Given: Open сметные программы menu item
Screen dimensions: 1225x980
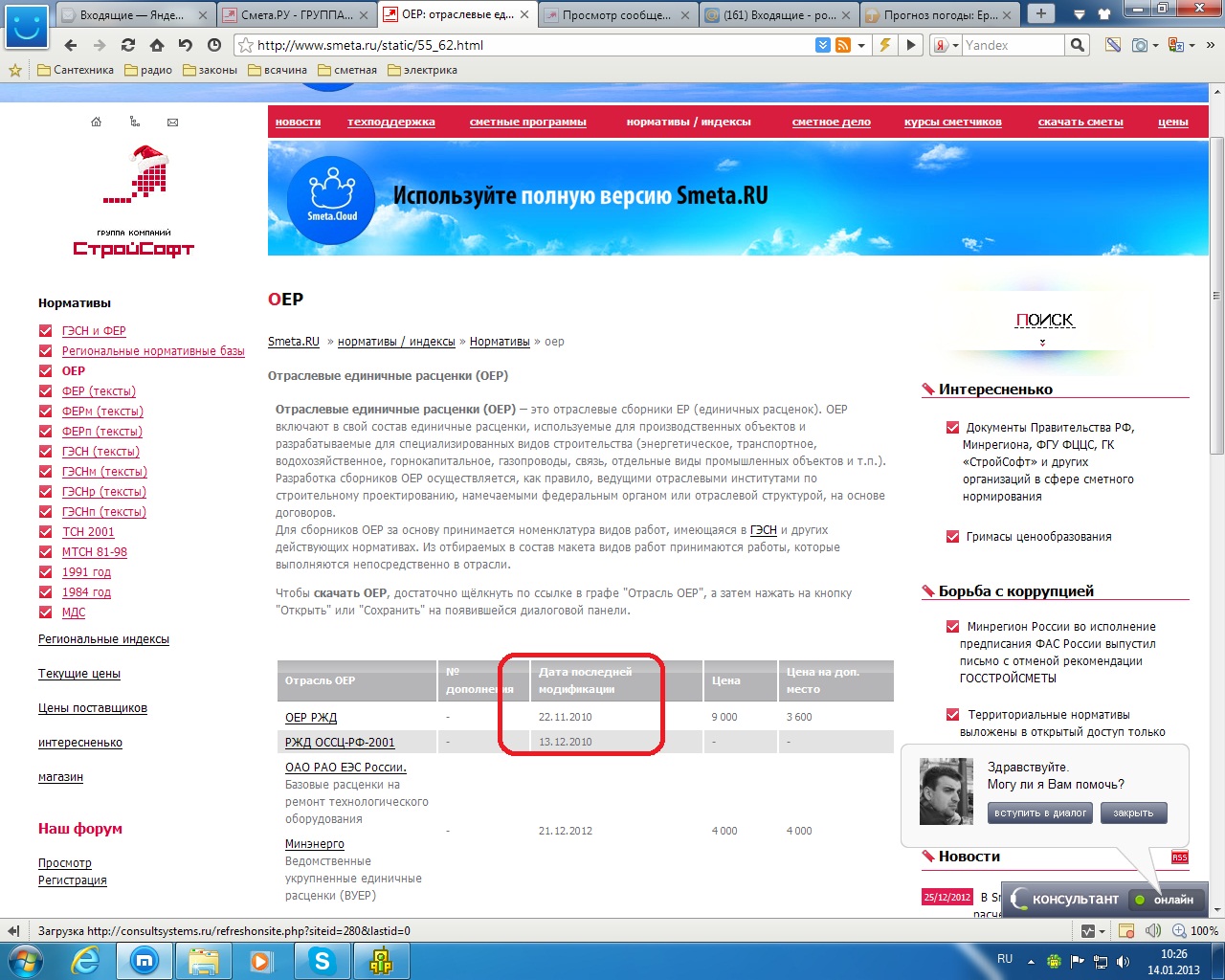Looking at the screenshot, I should click(x=528, y=122).
